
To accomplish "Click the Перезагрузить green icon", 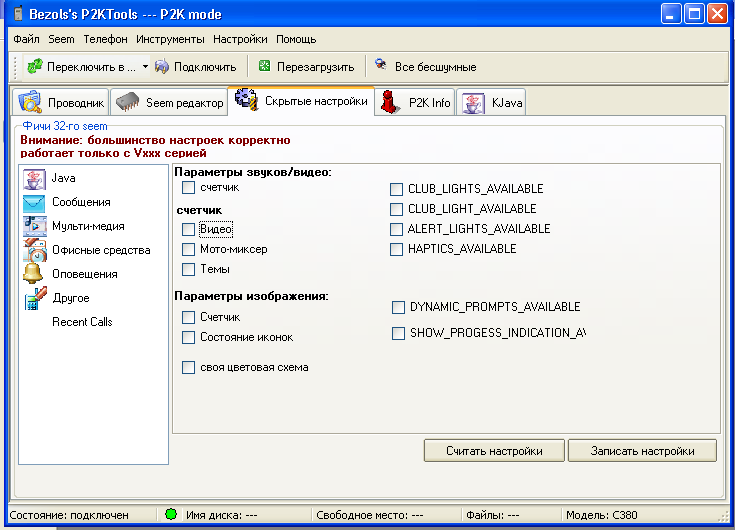I will [x=264, y=66].
